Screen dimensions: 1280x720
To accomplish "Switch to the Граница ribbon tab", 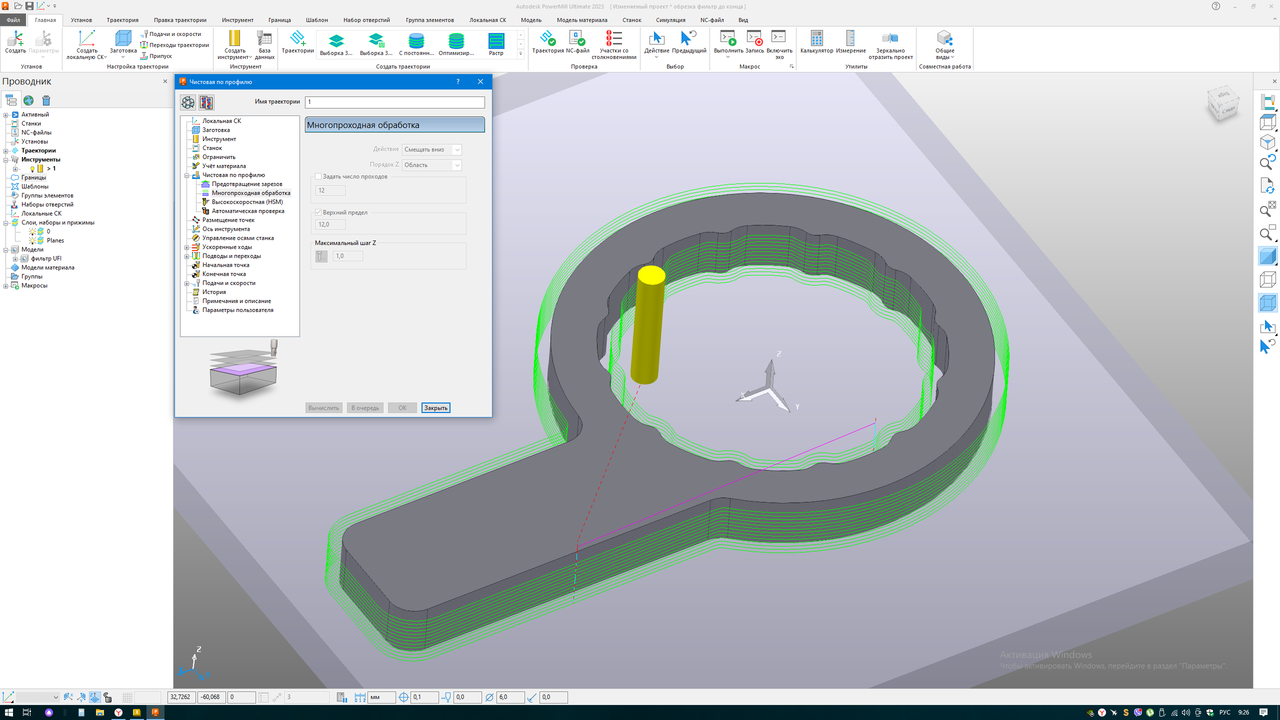I will tap(280, 20).
